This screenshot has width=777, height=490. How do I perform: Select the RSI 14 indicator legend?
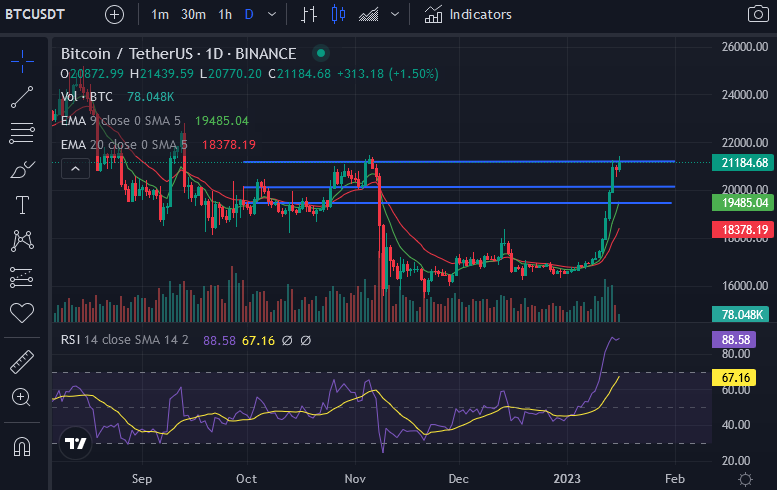(x=124, y=340)
